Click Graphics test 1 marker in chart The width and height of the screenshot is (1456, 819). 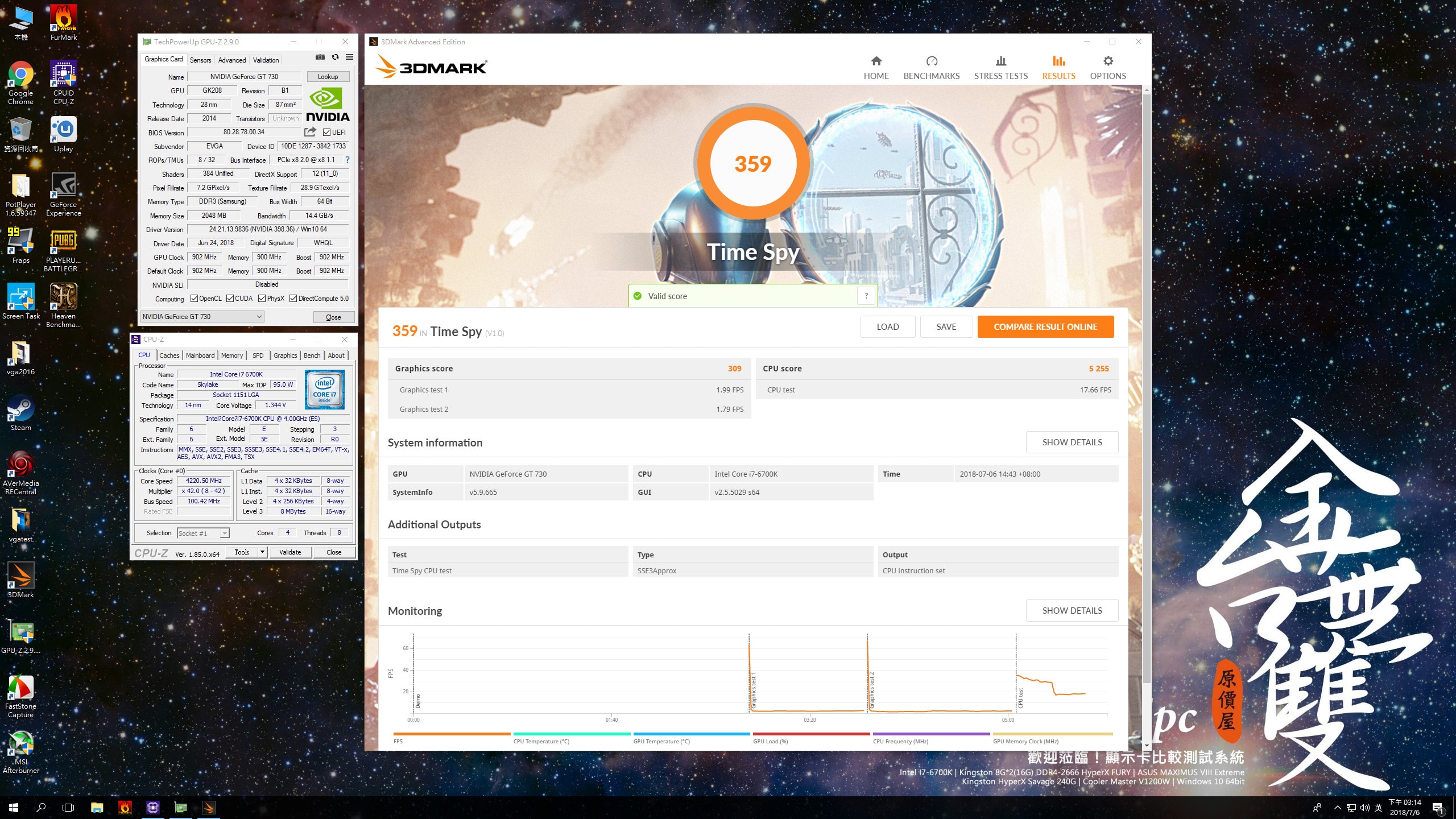tap(753, 691)
